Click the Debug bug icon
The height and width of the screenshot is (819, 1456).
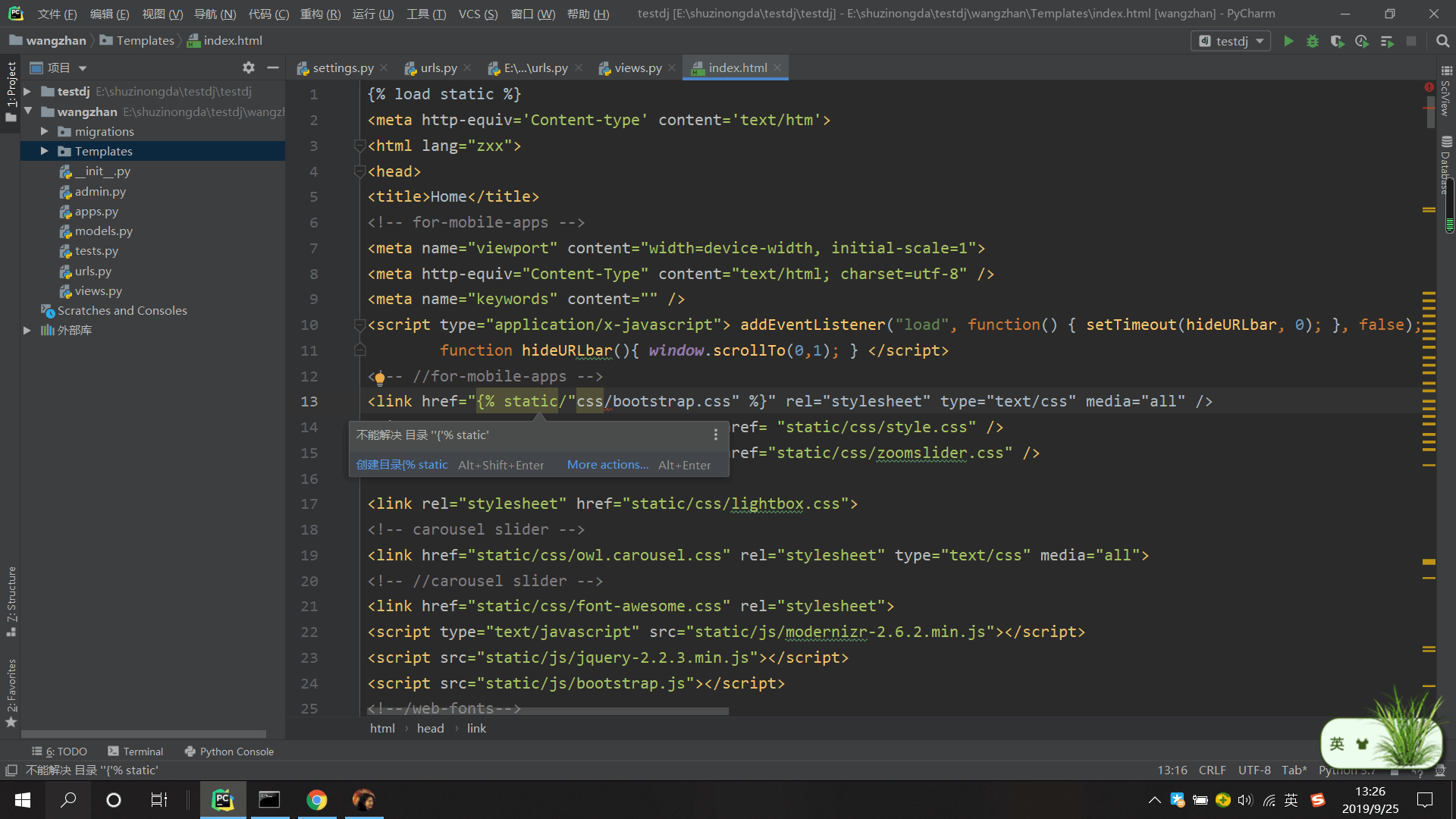coord(1313,41)
